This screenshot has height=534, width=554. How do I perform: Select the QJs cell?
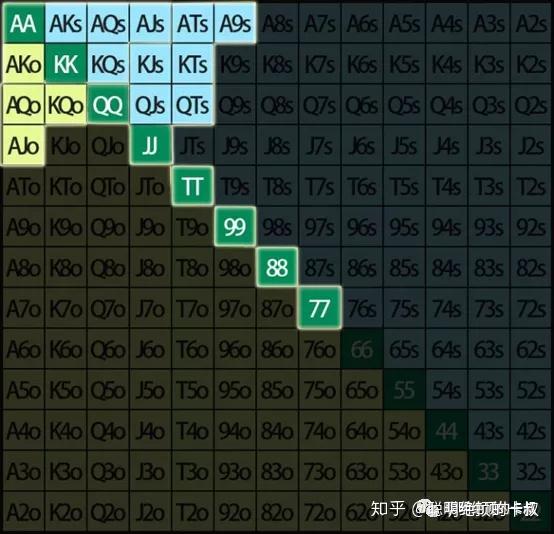[151, 105]
